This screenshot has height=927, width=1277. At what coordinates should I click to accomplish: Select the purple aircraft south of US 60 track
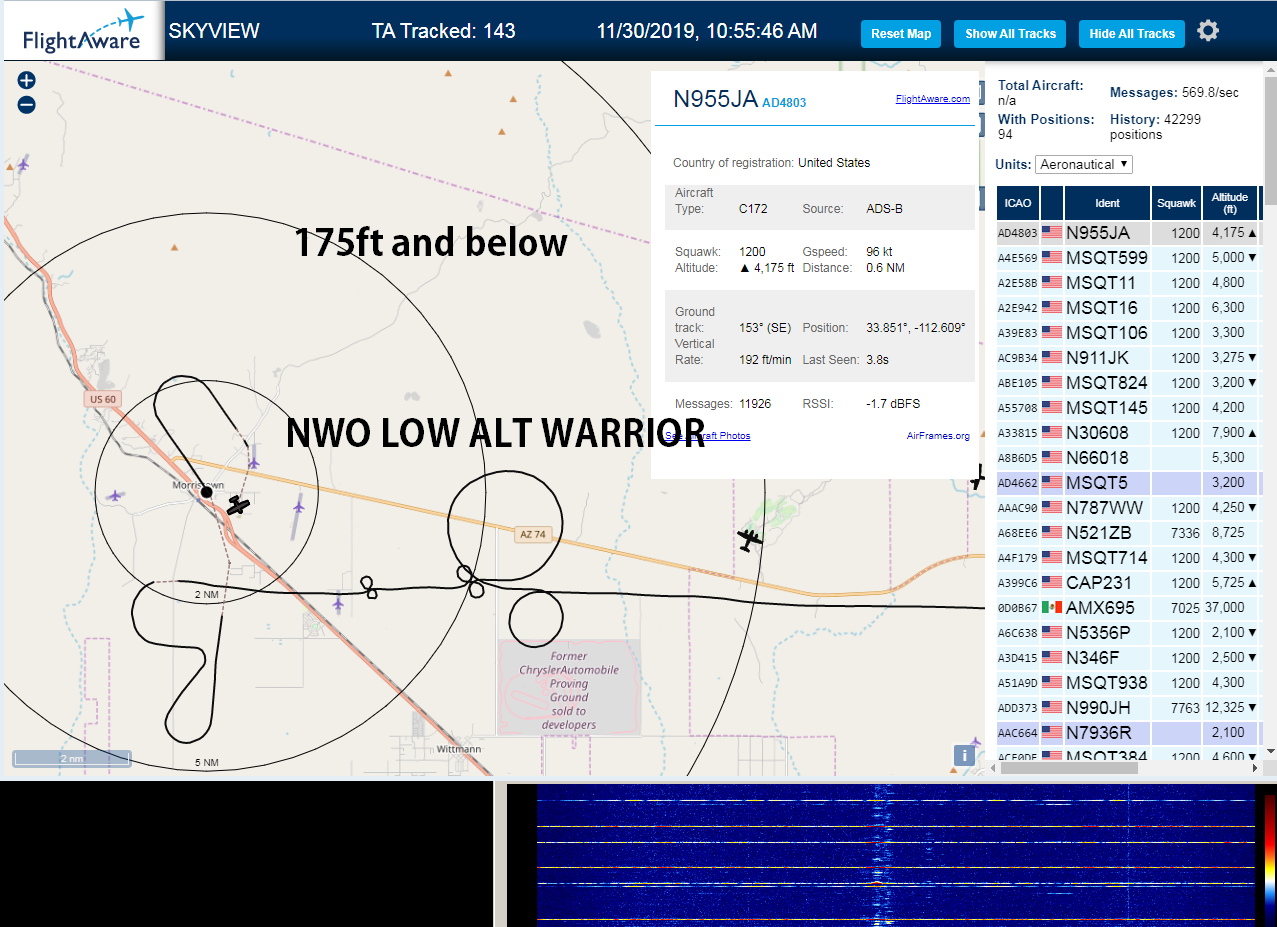[x=339, y=603]
